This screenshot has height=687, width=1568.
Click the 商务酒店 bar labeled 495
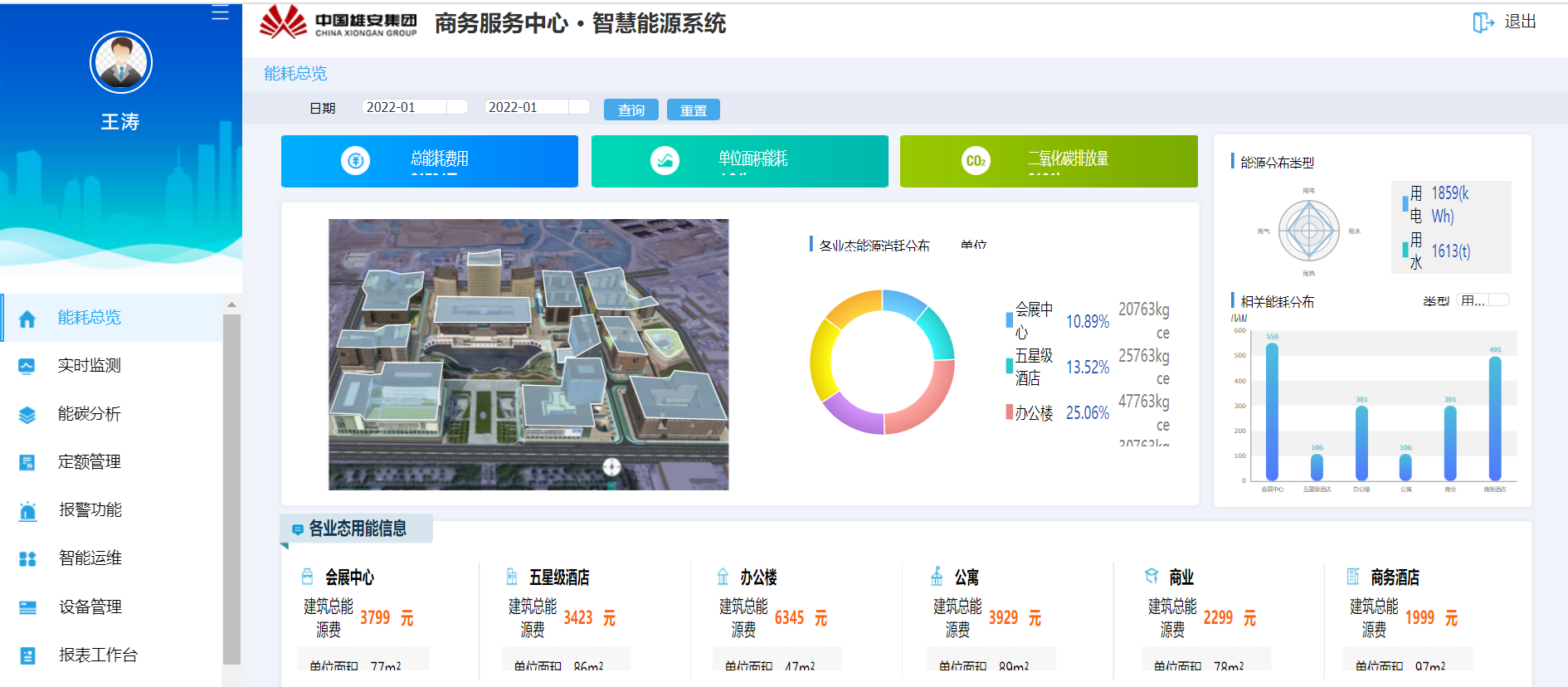[1495, 418]
